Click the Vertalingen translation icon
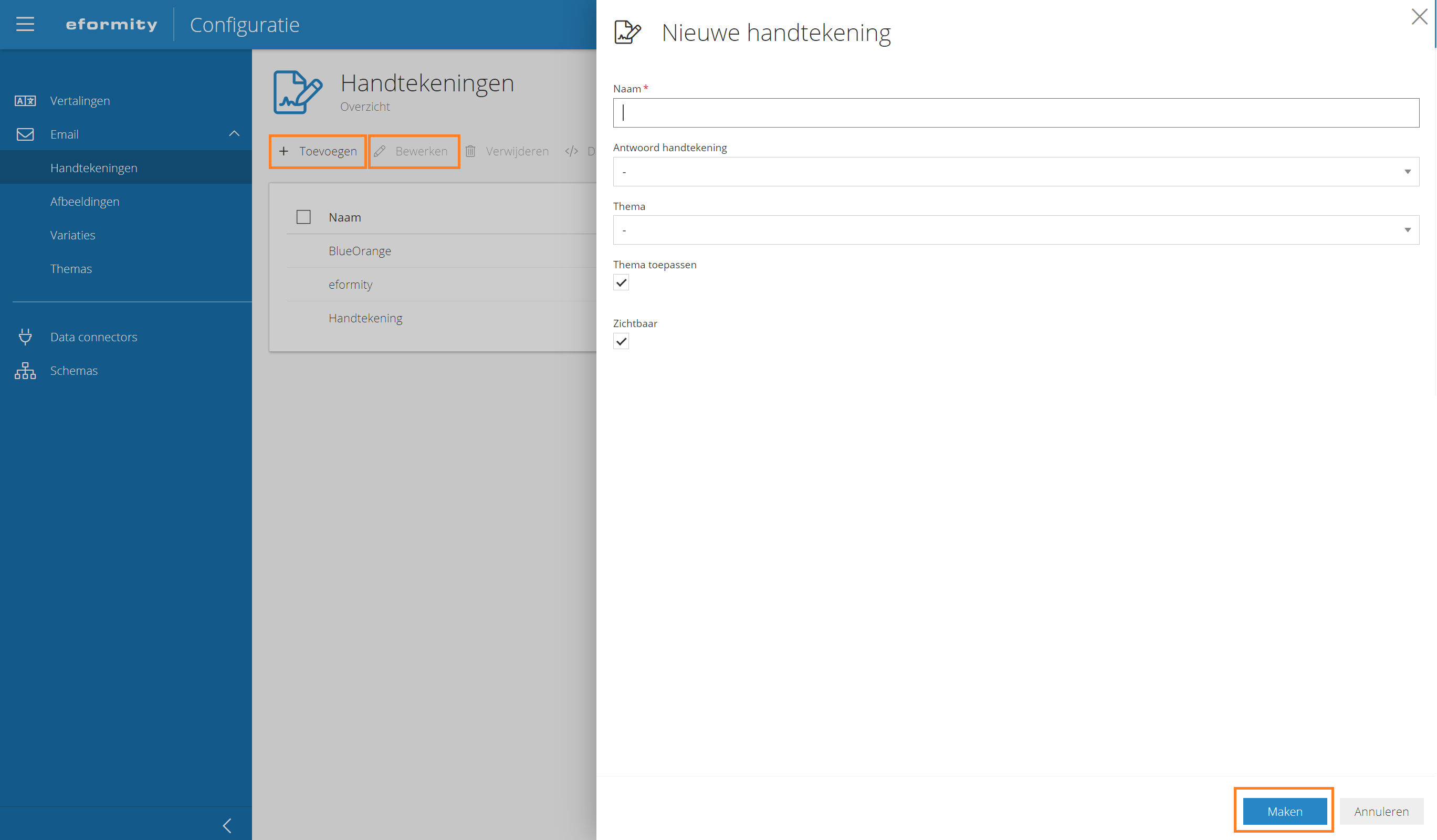 point(25,101)
